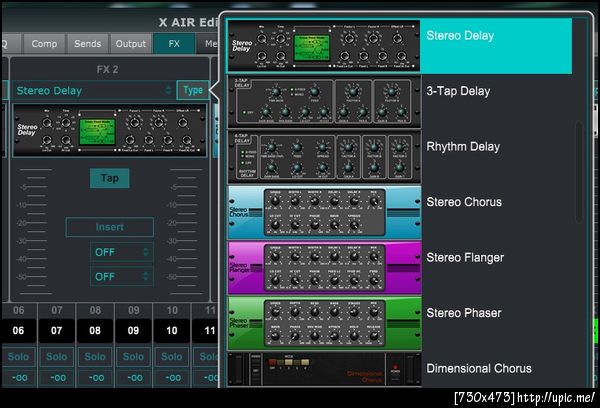This screenshot has height=408, width=600.
Task: Choose Stereo Flanger effect name
Action: [x=465, y=257]
